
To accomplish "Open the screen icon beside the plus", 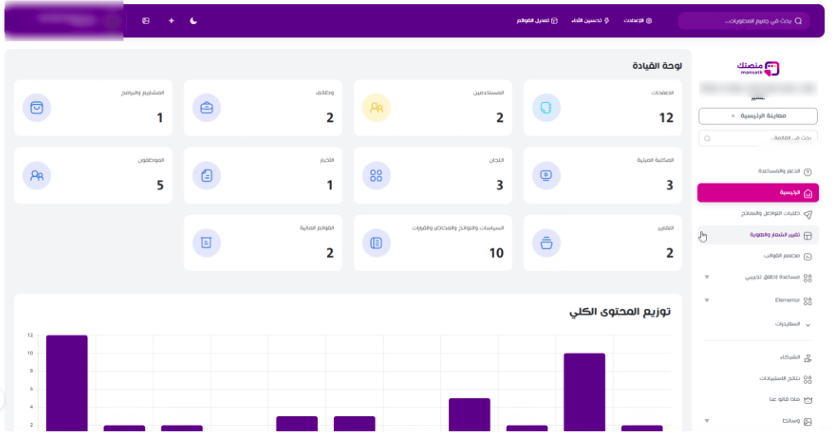I will pyautogui.click(x=146, y=21).
